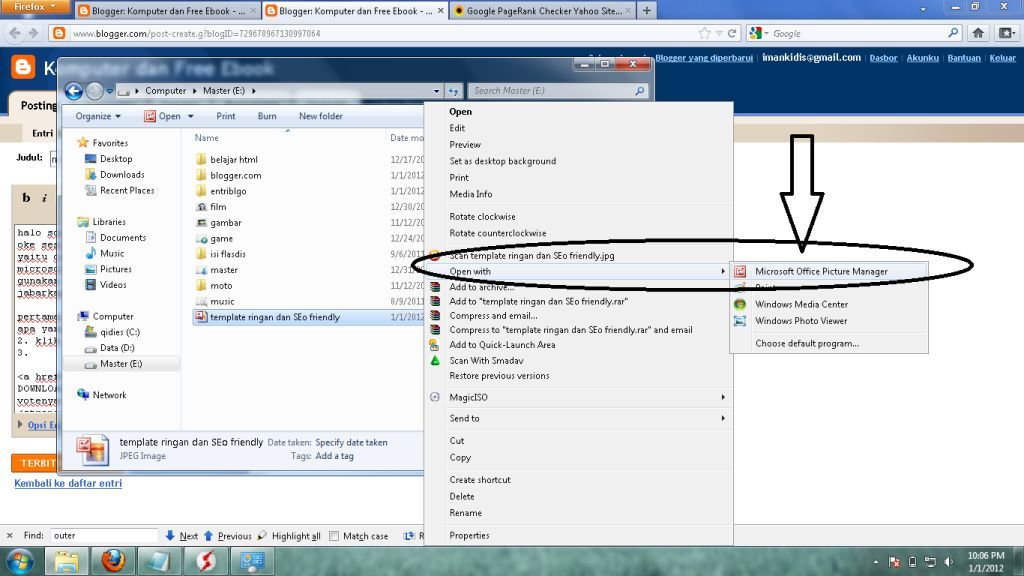The width and height of the screenshot is (1024, 576).
Task: Select the isi flasdis folder
Action: coord(221,254)
